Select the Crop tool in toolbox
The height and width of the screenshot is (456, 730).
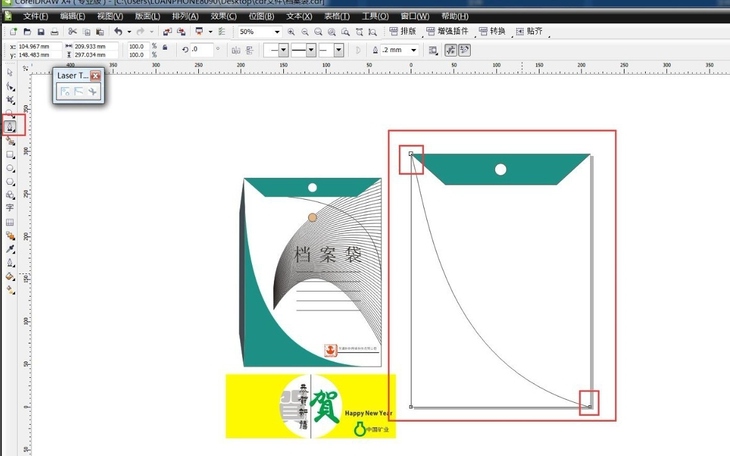click(10, 100)
